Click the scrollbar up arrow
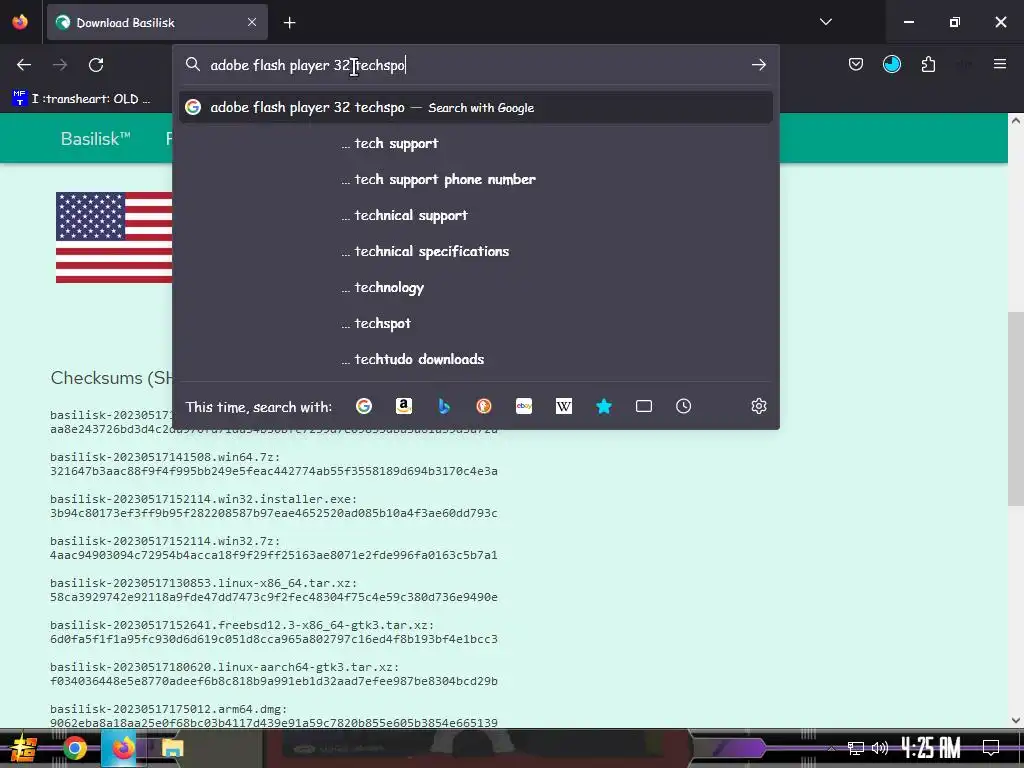1024x768 pixels. 1016,121
